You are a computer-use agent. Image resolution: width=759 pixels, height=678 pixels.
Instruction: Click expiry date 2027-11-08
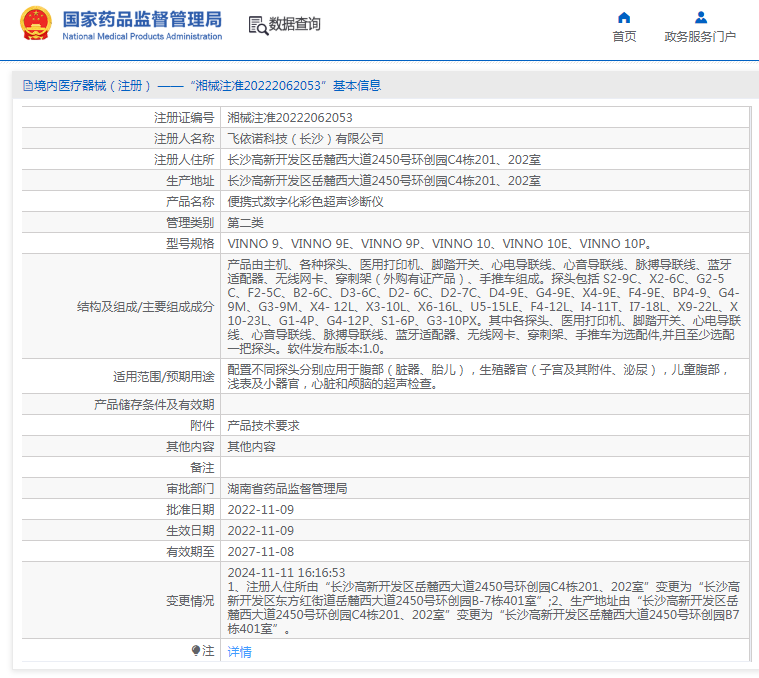point(260,552)
